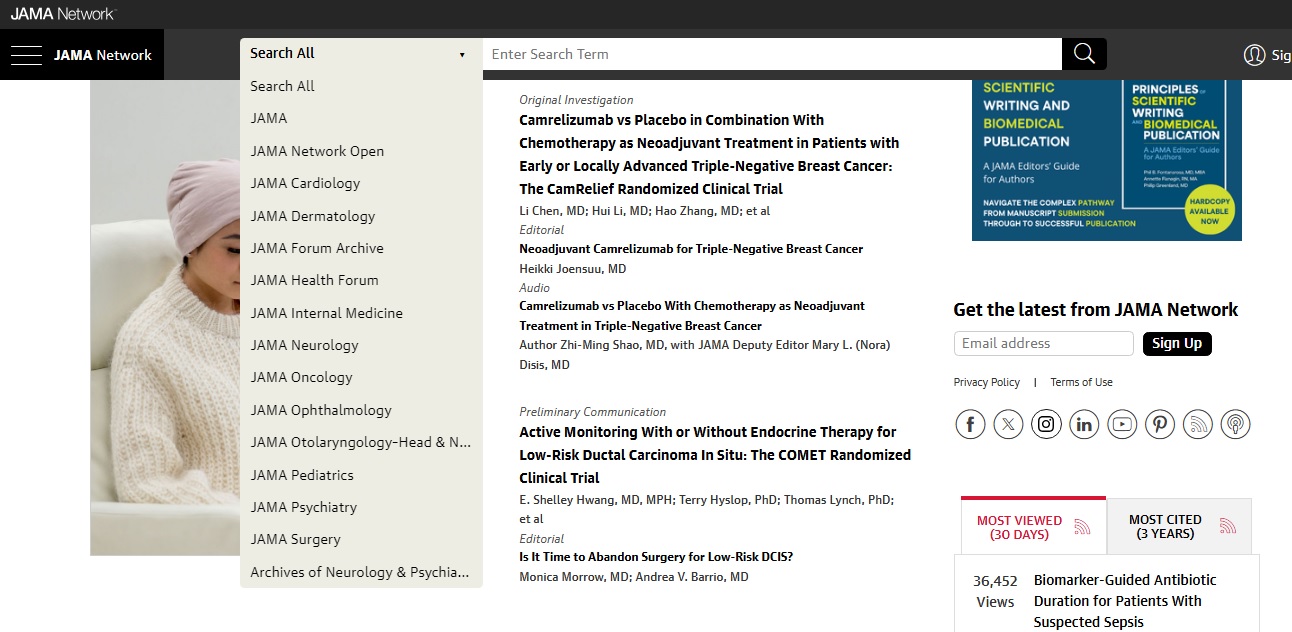Click the woman in sweater article image
1292x632 pixels.
coord(165,317)
